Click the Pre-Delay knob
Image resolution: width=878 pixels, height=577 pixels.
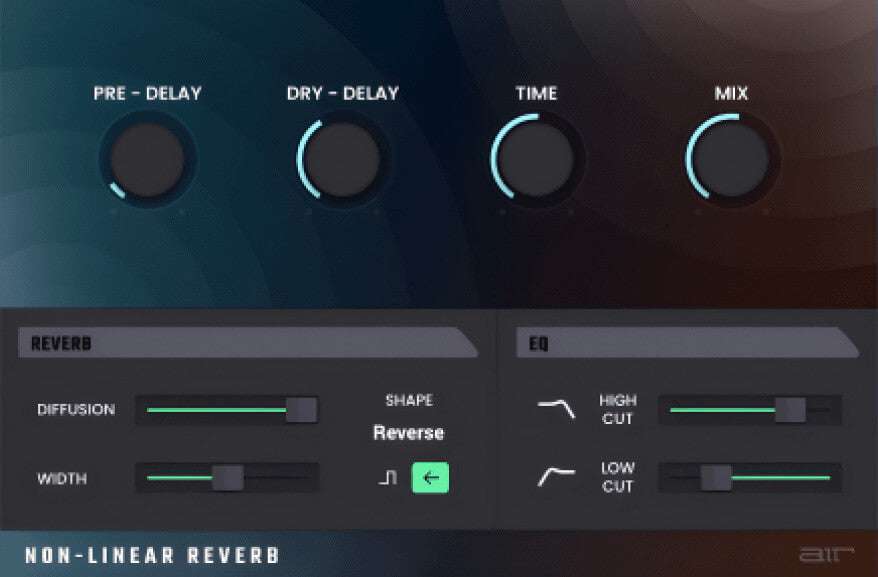148,158
